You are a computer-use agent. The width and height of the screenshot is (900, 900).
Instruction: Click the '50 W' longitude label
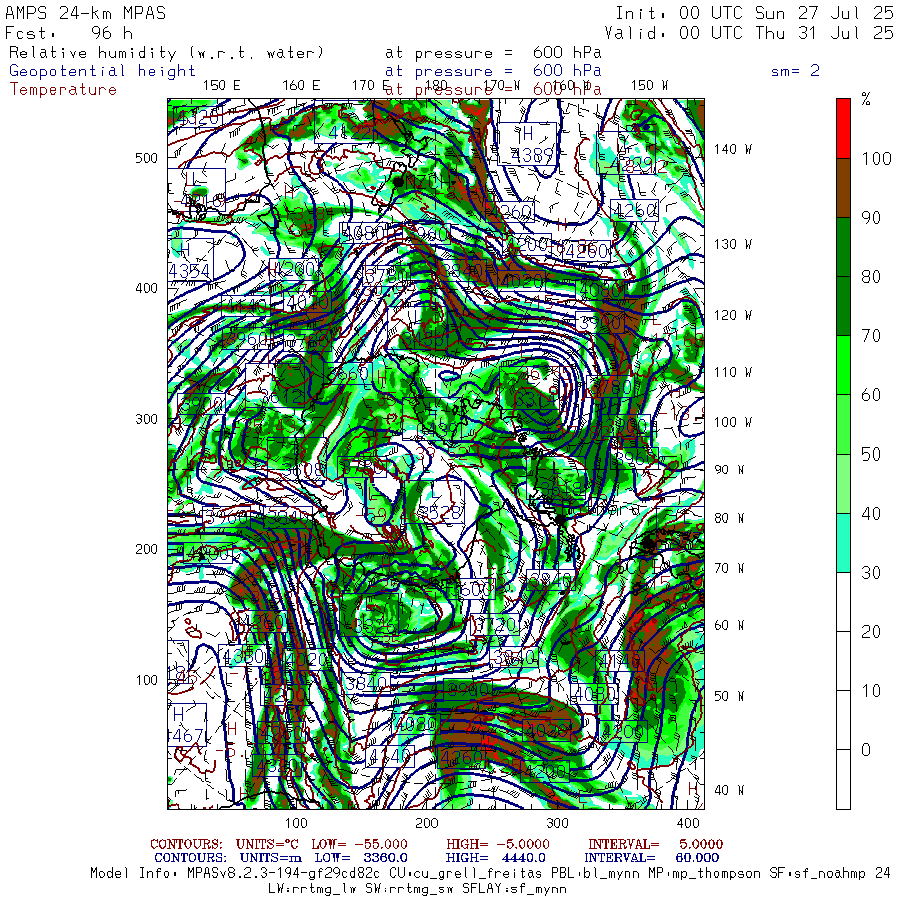tap(729, 696)
